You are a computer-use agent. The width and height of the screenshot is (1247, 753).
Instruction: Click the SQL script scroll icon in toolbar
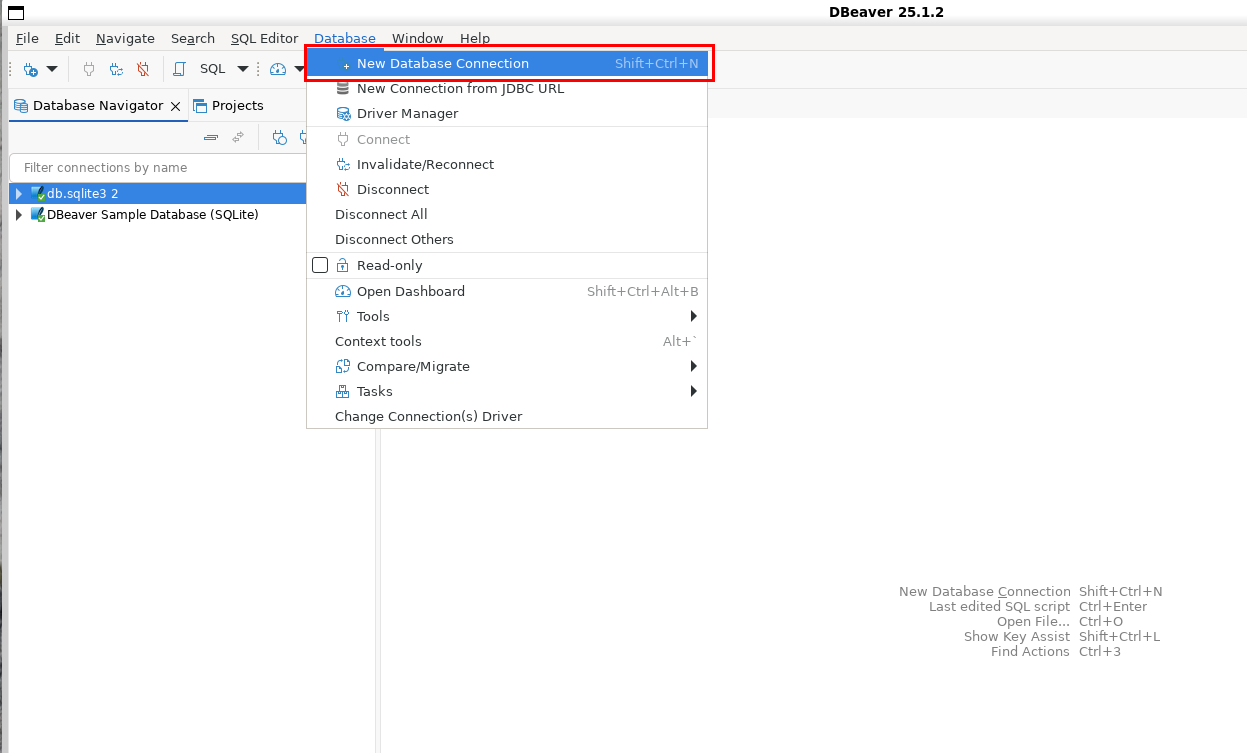point(180,69)
